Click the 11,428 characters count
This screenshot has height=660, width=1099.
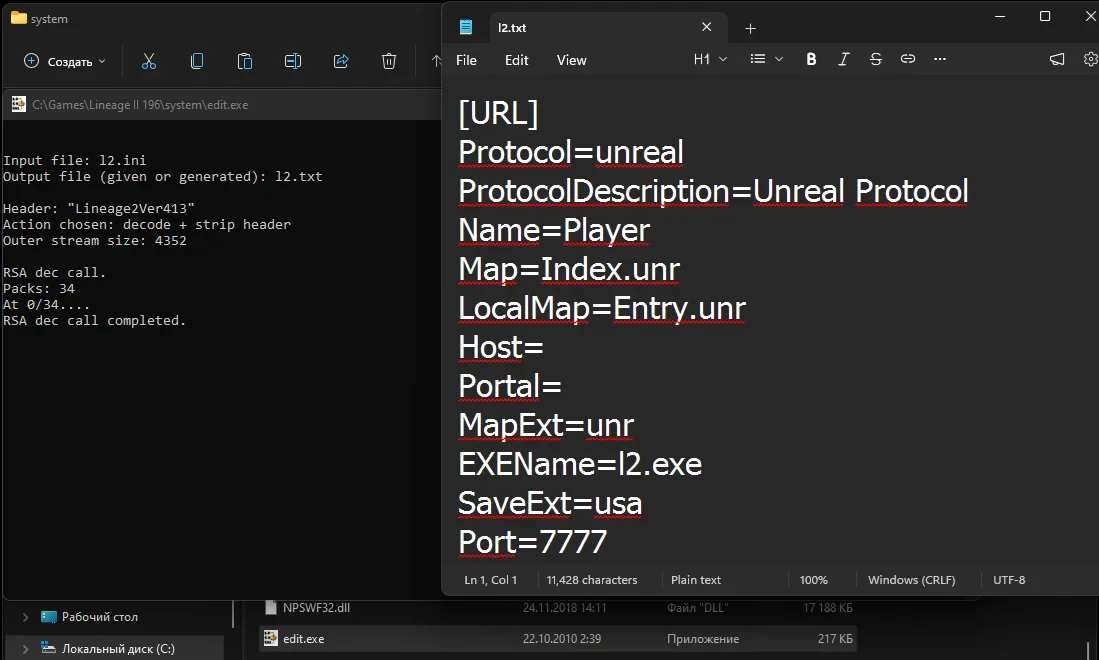click(592, 580)
